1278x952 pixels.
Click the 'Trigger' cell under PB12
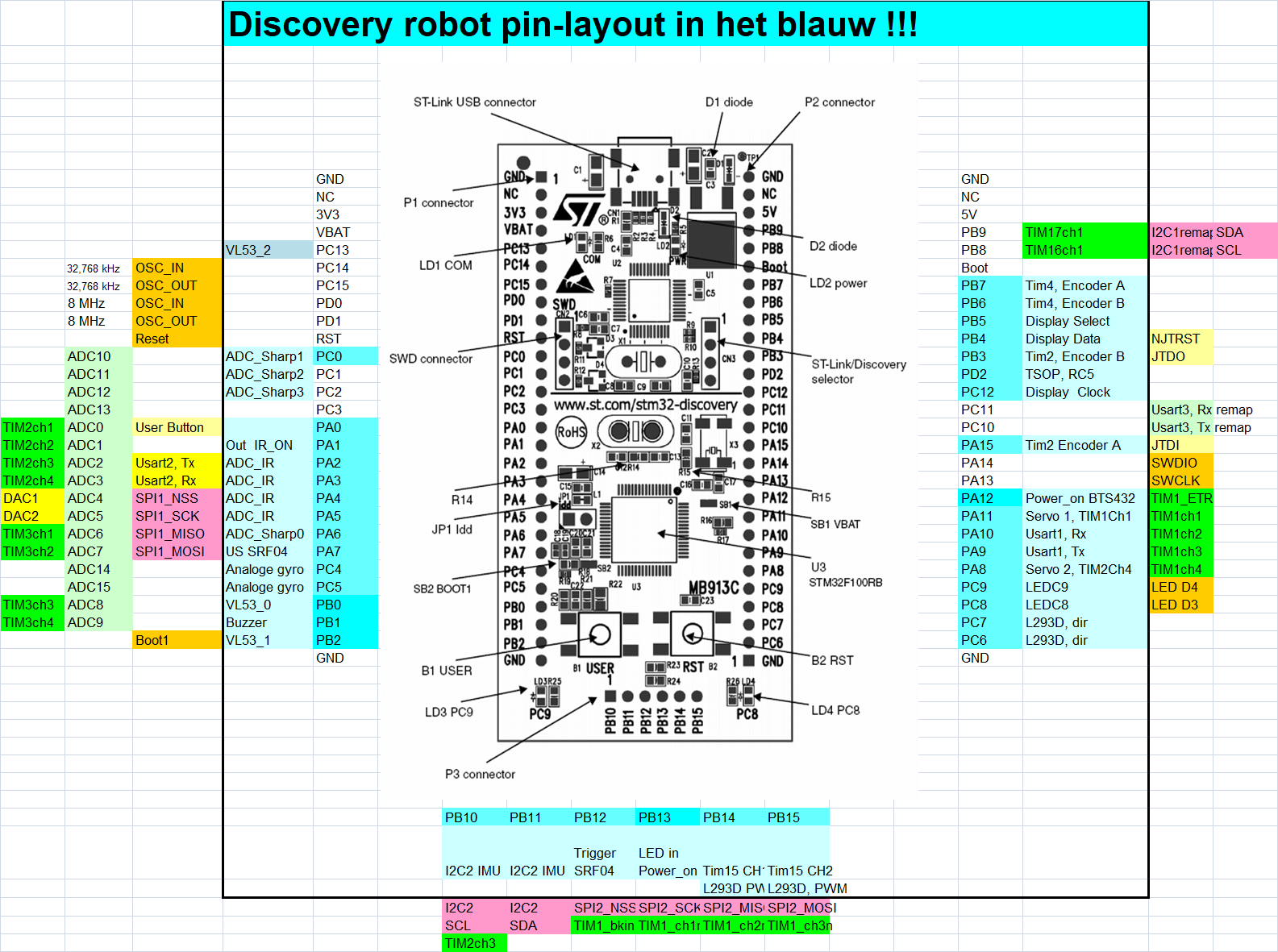tap(603, 853)
